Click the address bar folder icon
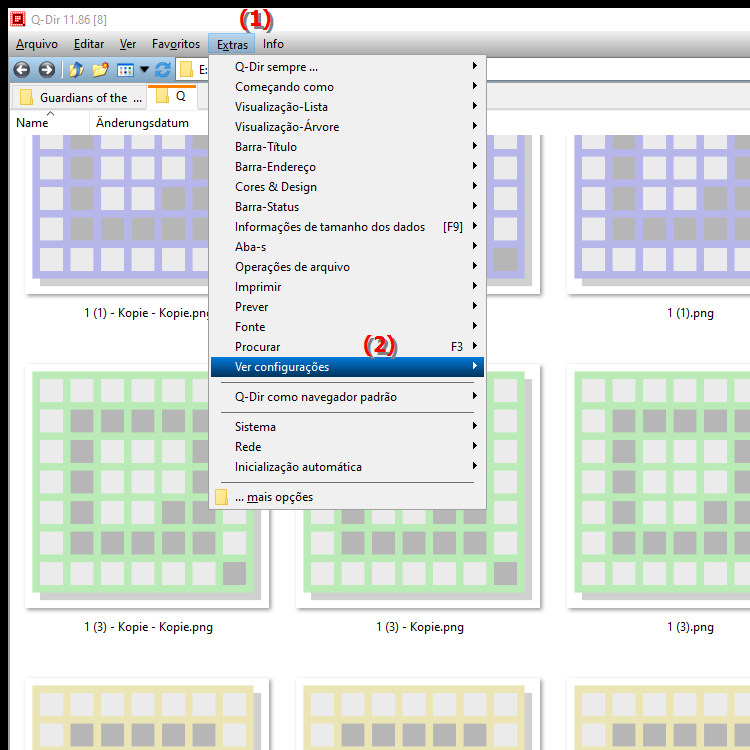 pos(186,70)
